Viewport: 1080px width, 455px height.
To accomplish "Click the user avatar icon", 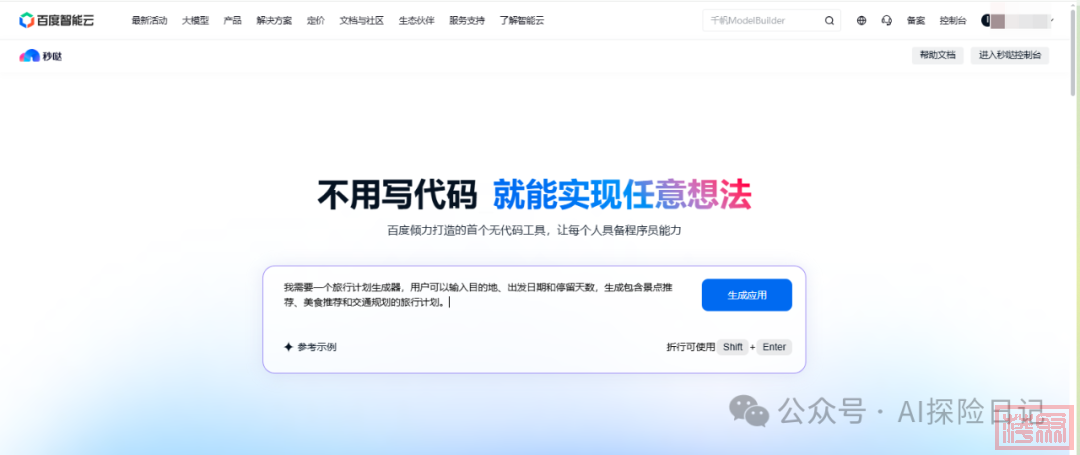I will click(986, 21).
